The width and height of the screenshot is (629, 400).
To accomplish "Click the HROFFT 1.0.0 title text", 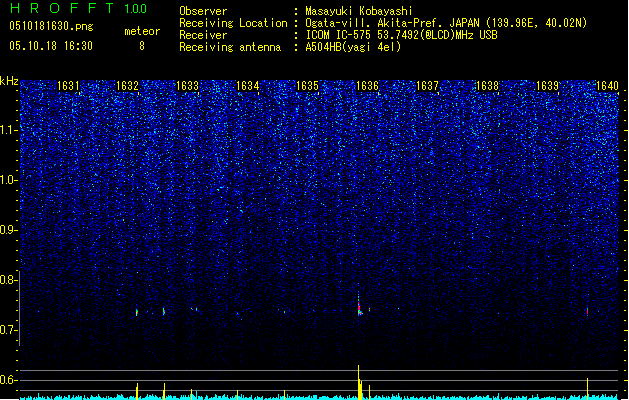I will 79,8.
